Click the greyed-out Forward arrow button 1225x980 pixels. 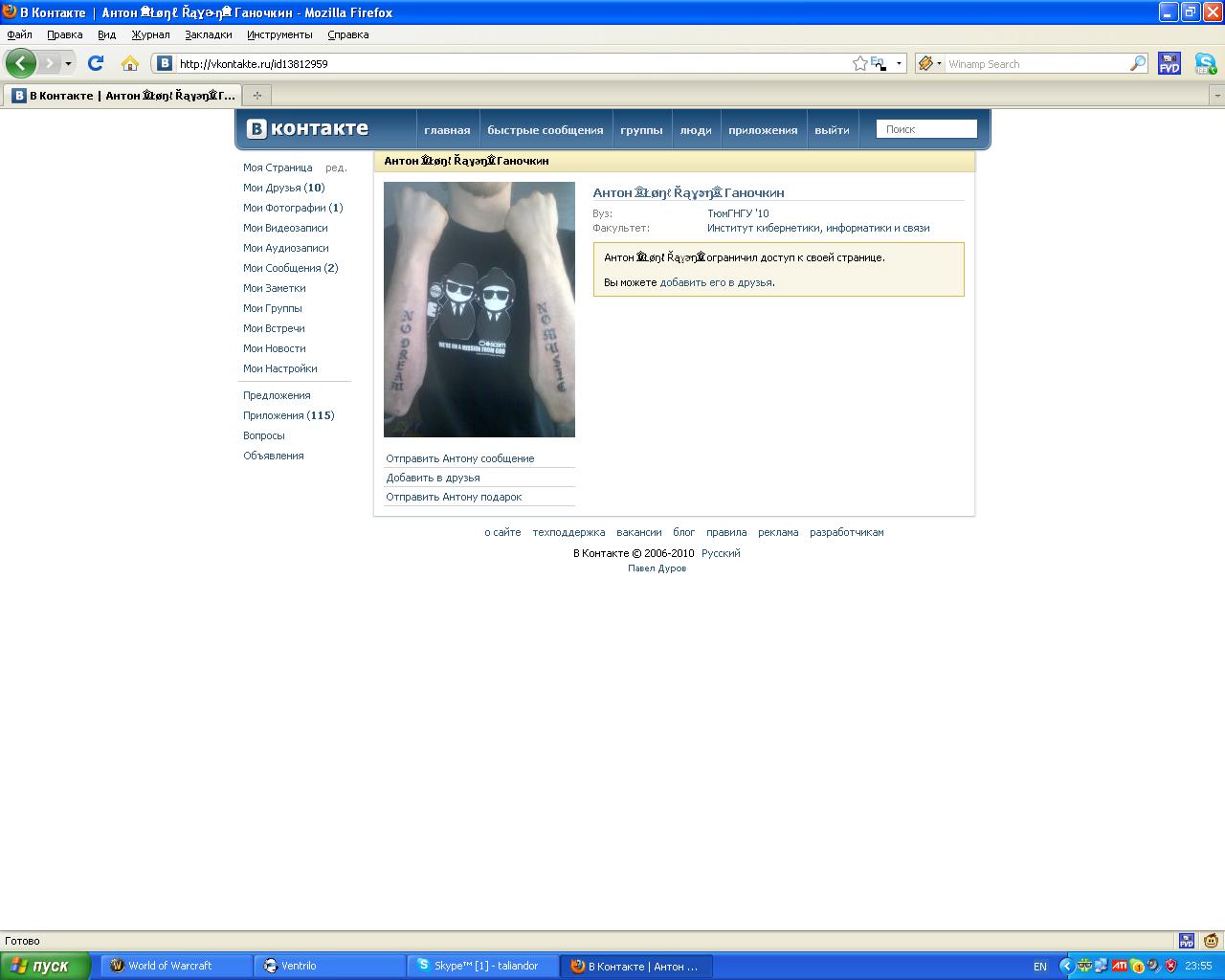coord(49,63)
